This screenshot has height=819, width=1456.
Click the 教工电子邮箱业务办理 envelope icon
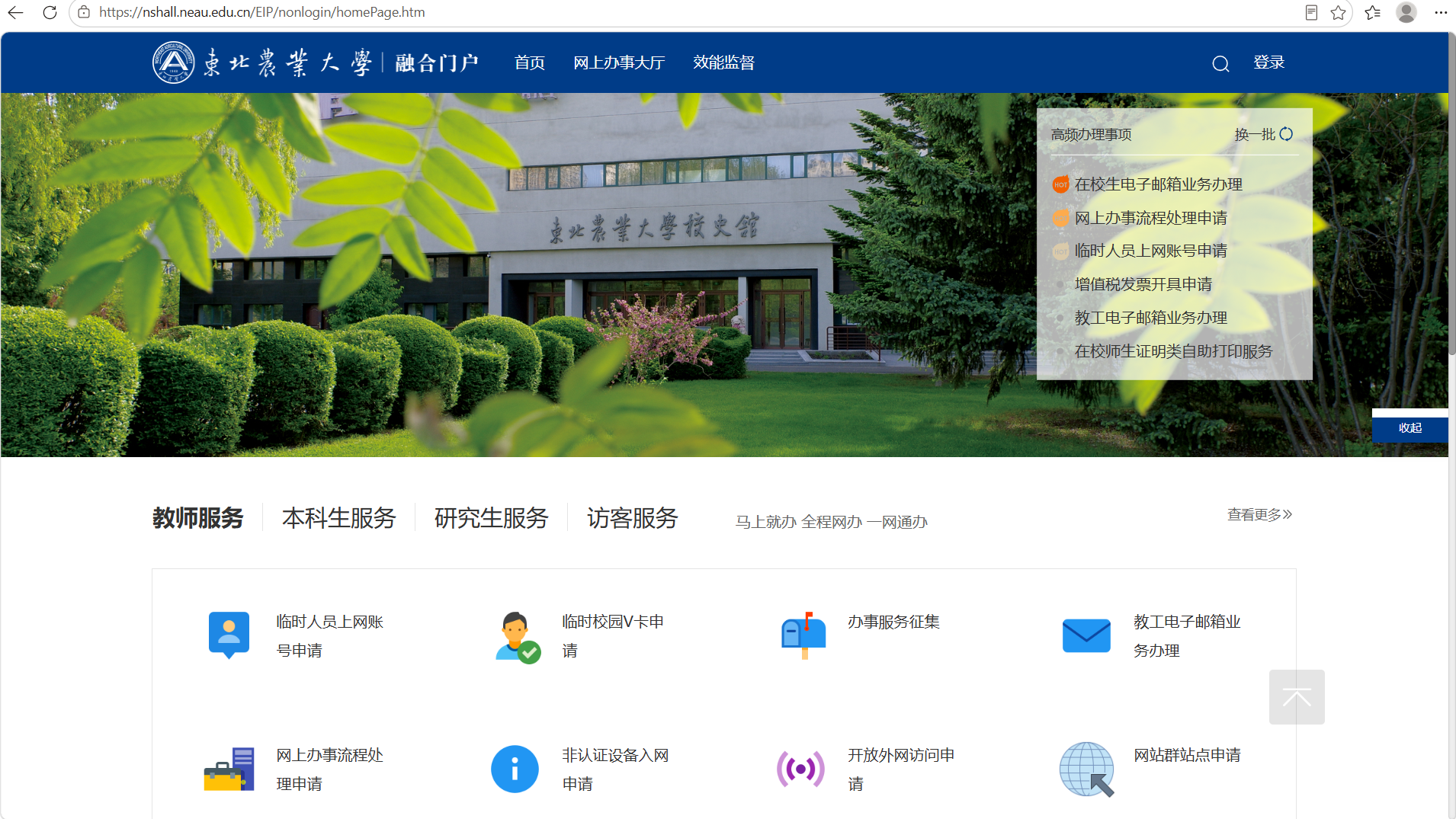[x=1086, y=635]
